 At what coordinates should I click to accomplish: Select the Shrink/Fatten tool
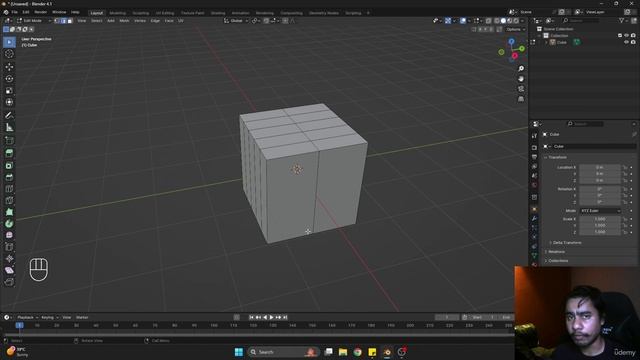(9, 258)
